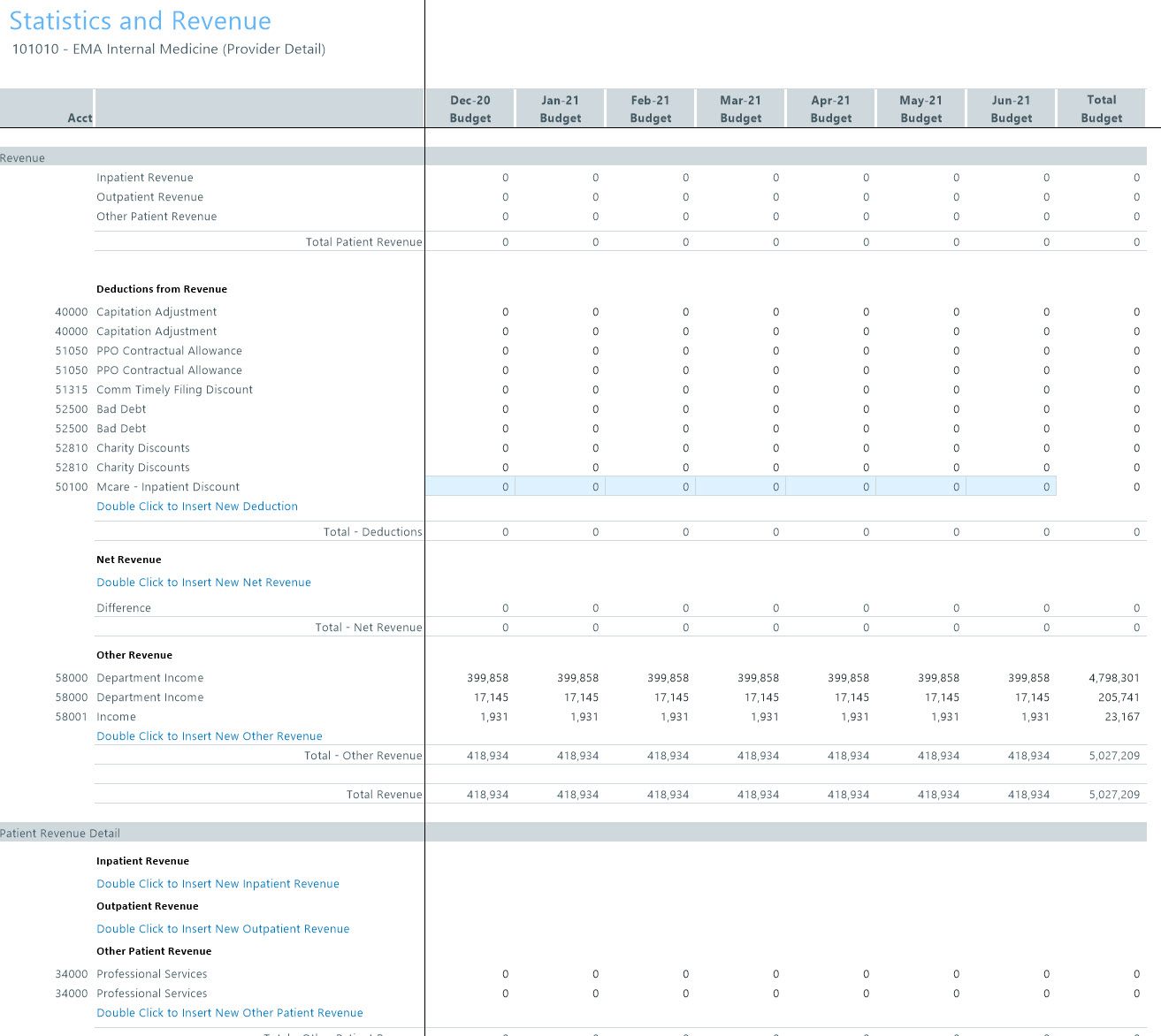Select the Acct column header
1161x1036 pixels.
tap(80, 118)
